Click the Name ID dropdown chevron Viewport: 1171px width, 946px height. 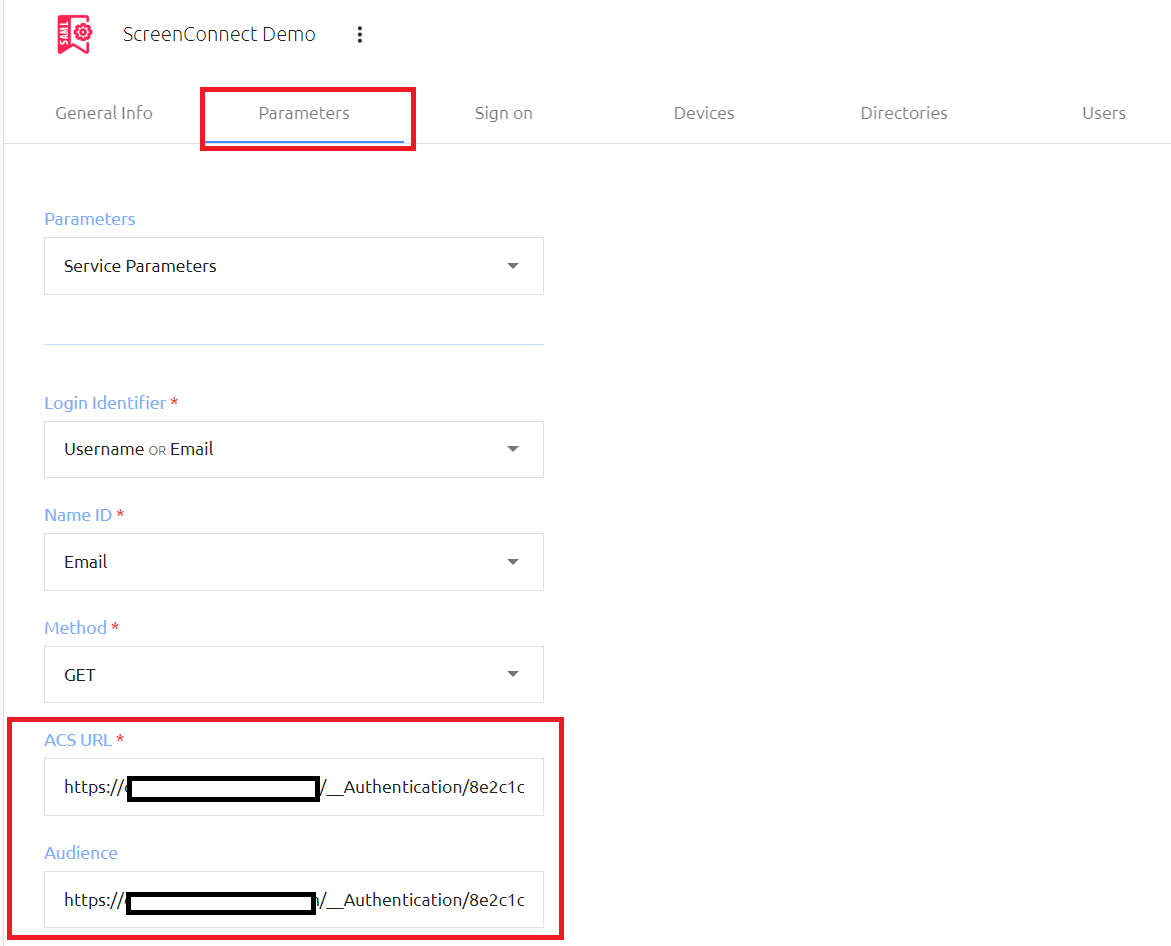513,561
